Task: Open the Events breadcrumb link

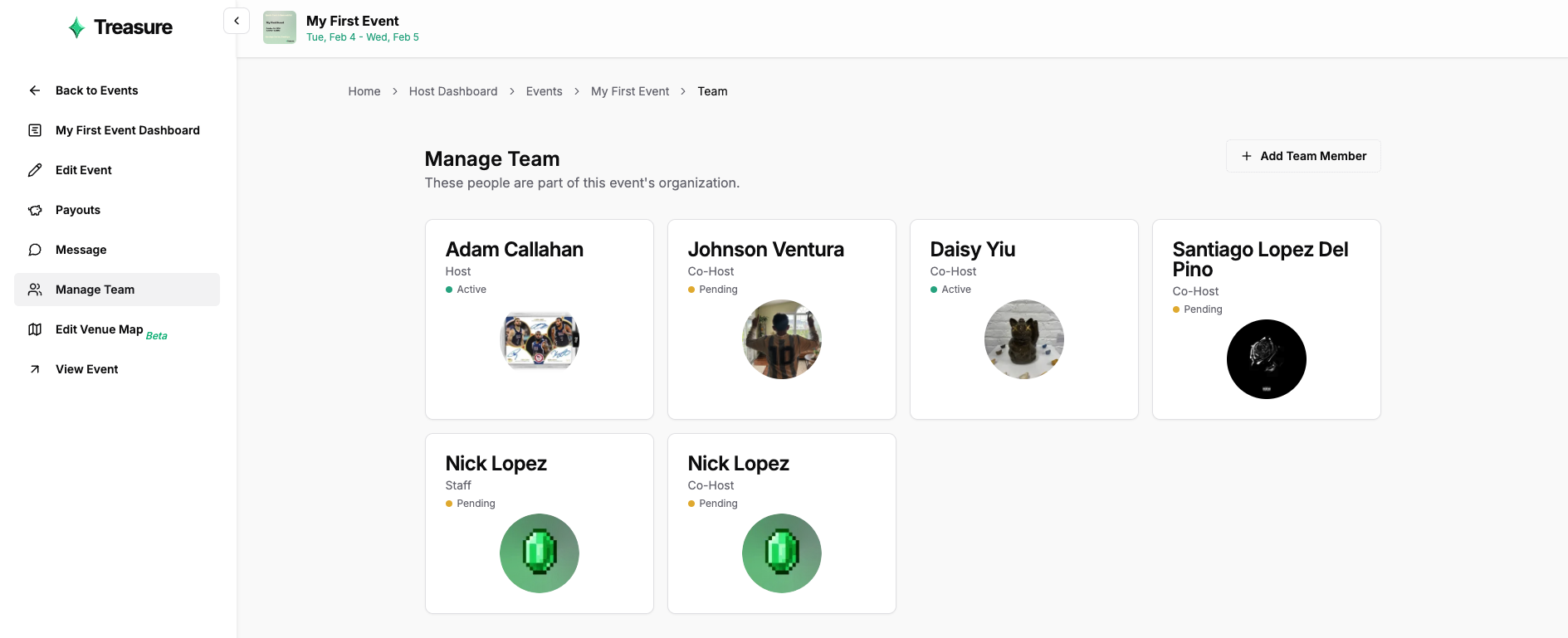Action: point(544,91)
